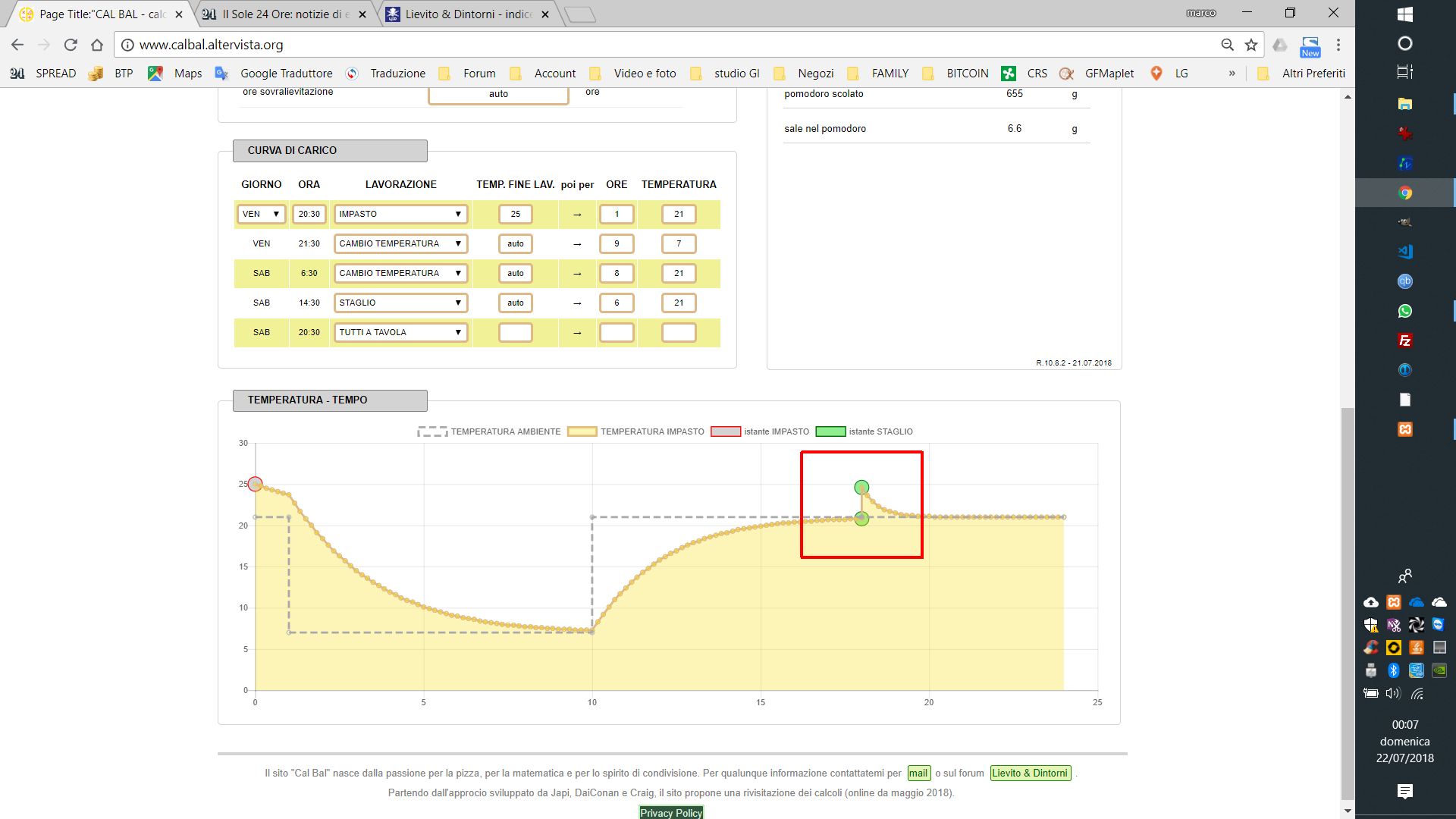Open the BITCOIN bookmarks folder
Viewport: 1456px width, 819px height.
[x=955, y=74]
